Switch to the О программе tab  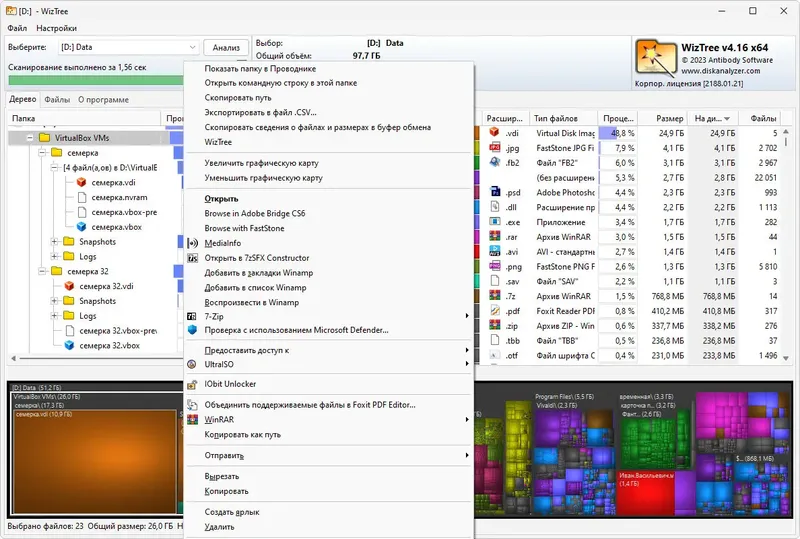click(x=103, y=100)
